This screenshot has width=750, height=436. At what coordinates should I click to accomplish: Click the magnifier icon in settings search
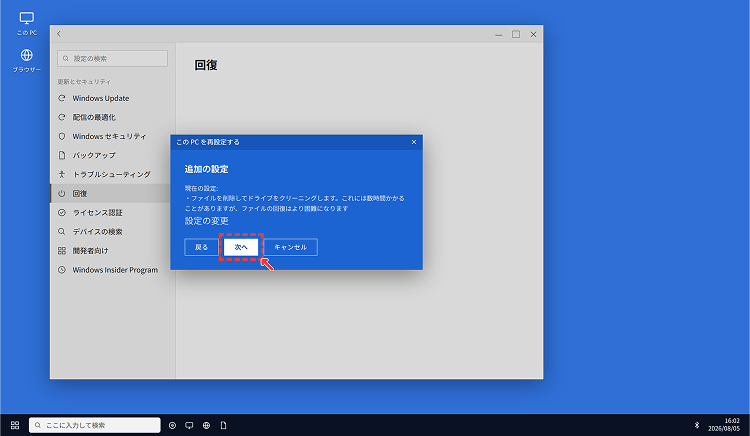(x=66, y=58)
